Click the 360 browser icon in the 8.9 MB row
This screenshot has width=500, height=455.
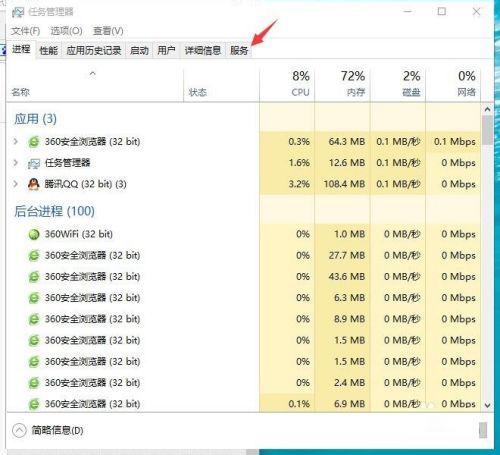pyautogui.click(x=33, y=319)
